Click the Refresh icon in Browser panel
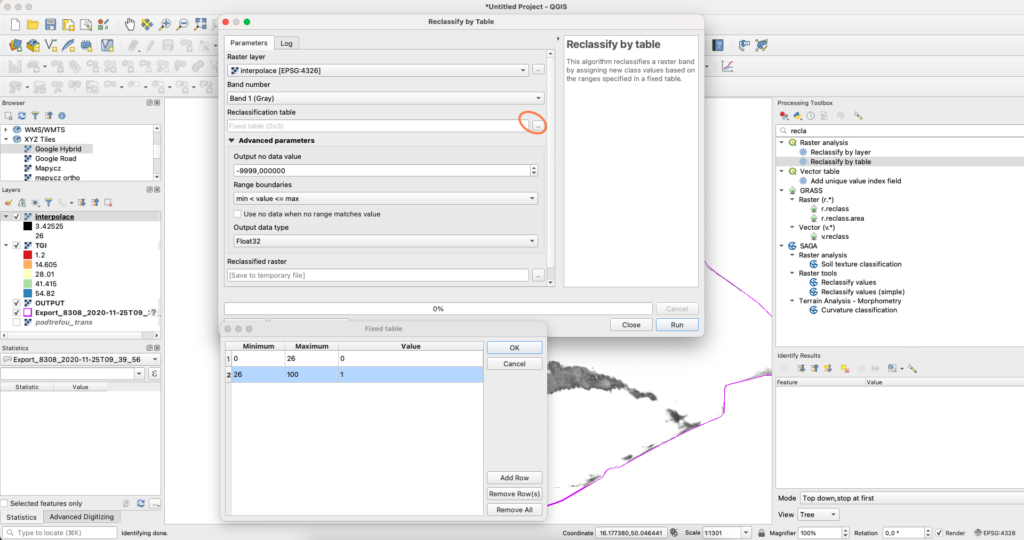The height and width of the screenshot is (540, 1024). click(20, 116)
